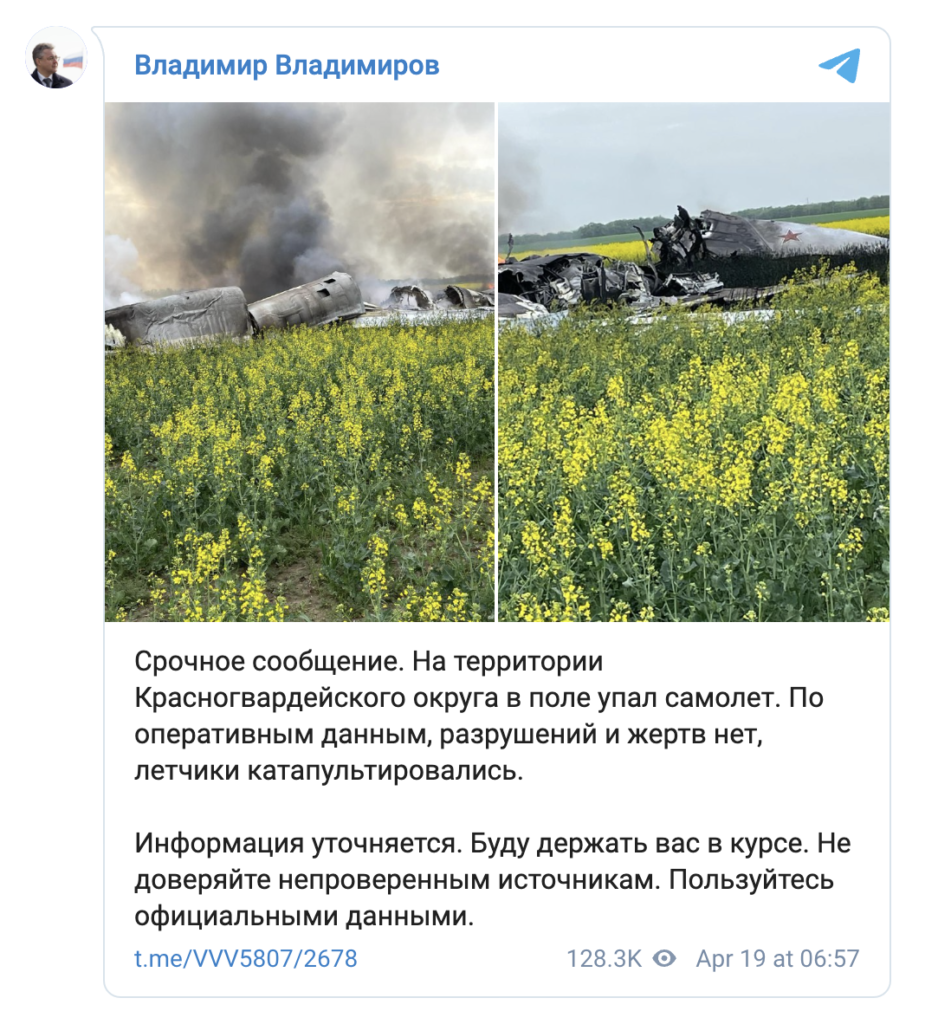Open Владимир Владимиров's round profile avatar
Image resolution: width=951 pixels, height=1024 pixels.
point(57,58)
